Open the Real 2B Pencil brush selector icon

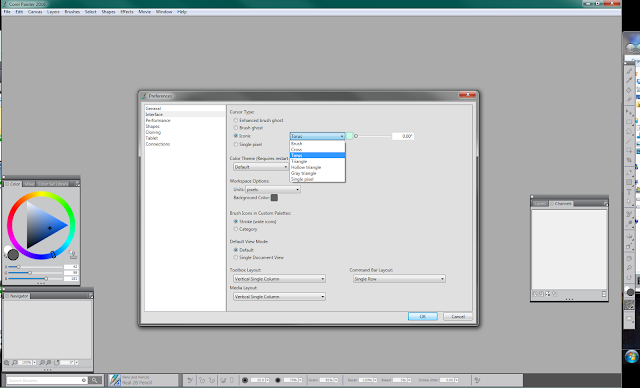pos(115,380)
